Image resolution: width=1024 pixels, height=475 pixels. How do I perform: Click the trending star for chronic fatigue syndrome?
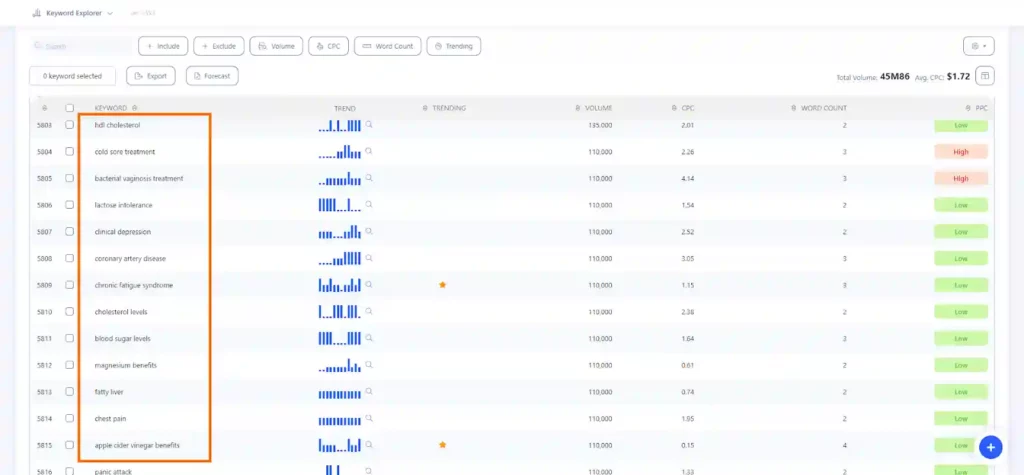[443, 285]
